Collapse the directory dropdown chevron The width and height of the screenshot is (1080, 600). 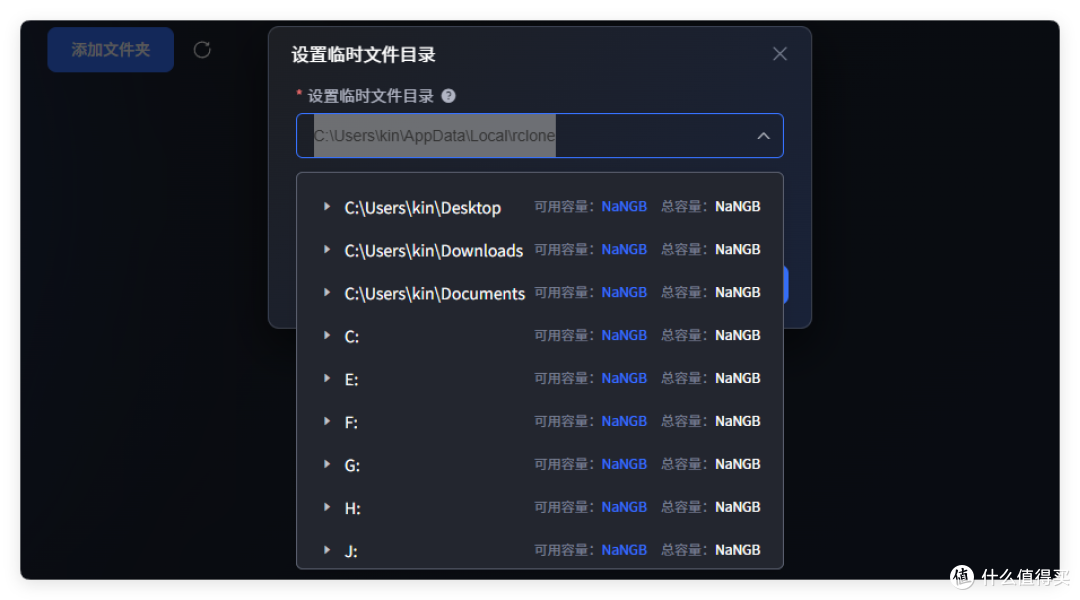763,136
